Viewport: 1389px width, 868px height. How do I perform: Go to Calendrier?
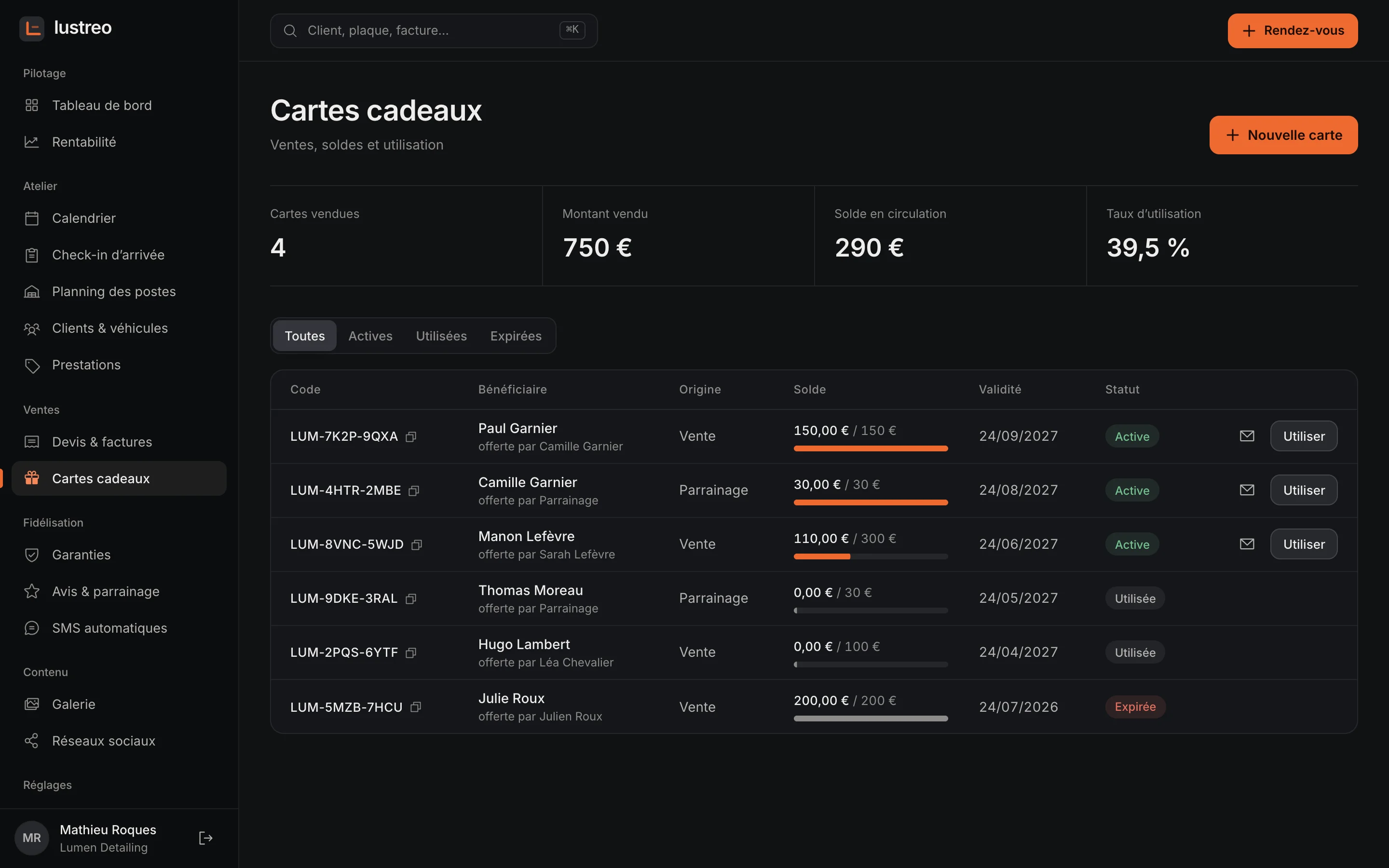119,219
